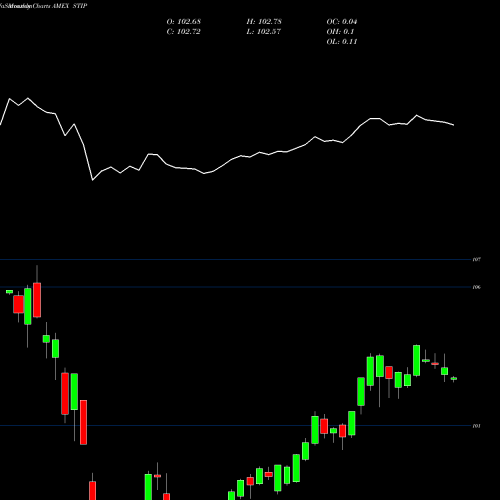This screenshot has width=500, height=500.
Task: Click the OH: 0.1 reading
Action: 340,32
